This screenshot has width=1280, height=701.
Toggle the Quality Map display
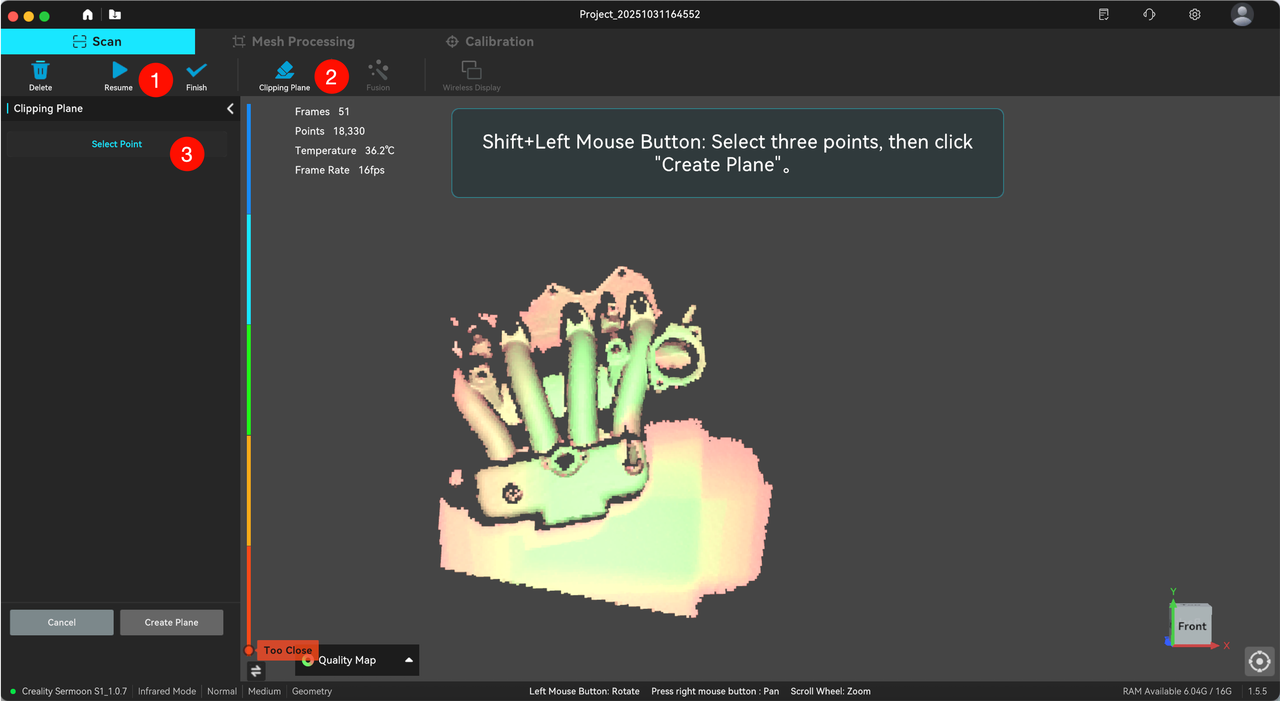[308, 660]
